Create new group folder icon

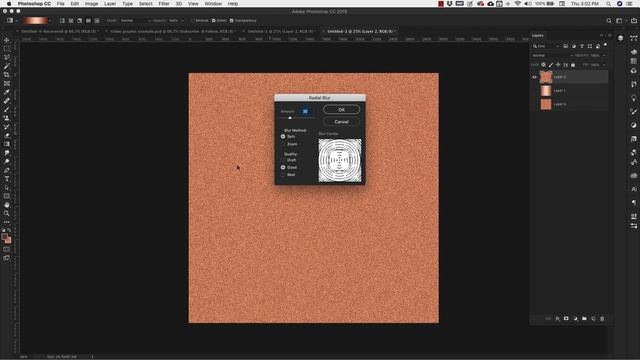point(584,318)
